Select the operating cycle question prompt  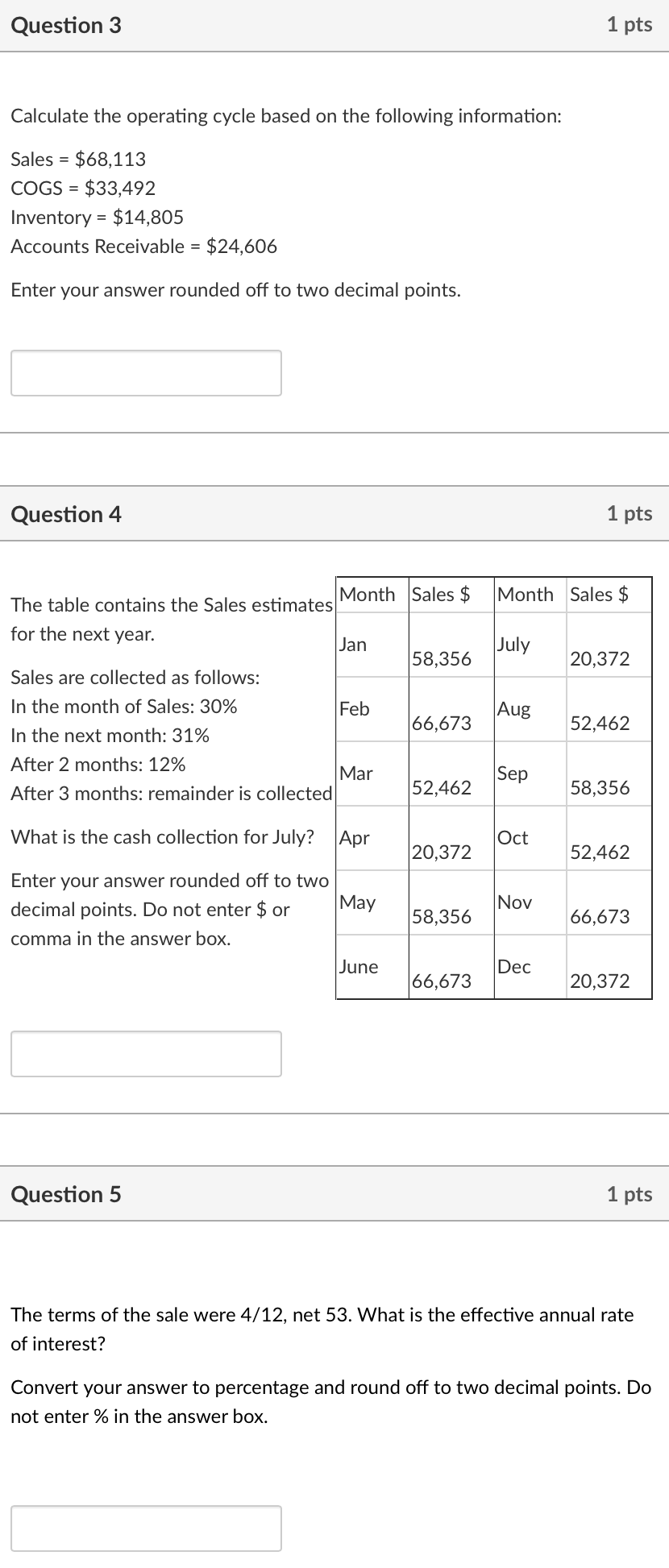[x=286, y=116]
